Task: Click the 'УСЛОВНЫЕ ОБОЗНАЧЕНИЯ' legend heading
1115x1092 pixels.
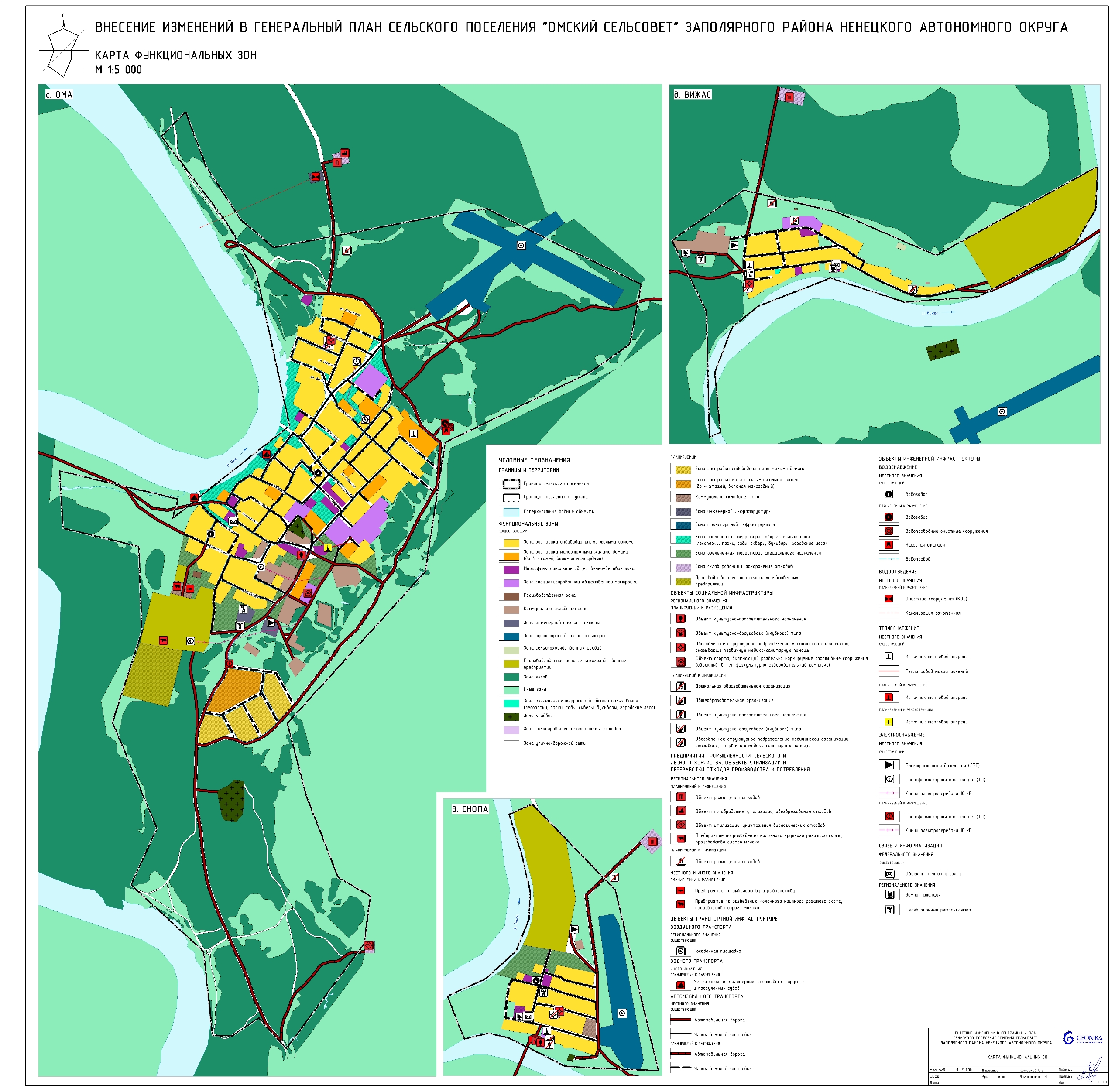Action: (534, 460)
